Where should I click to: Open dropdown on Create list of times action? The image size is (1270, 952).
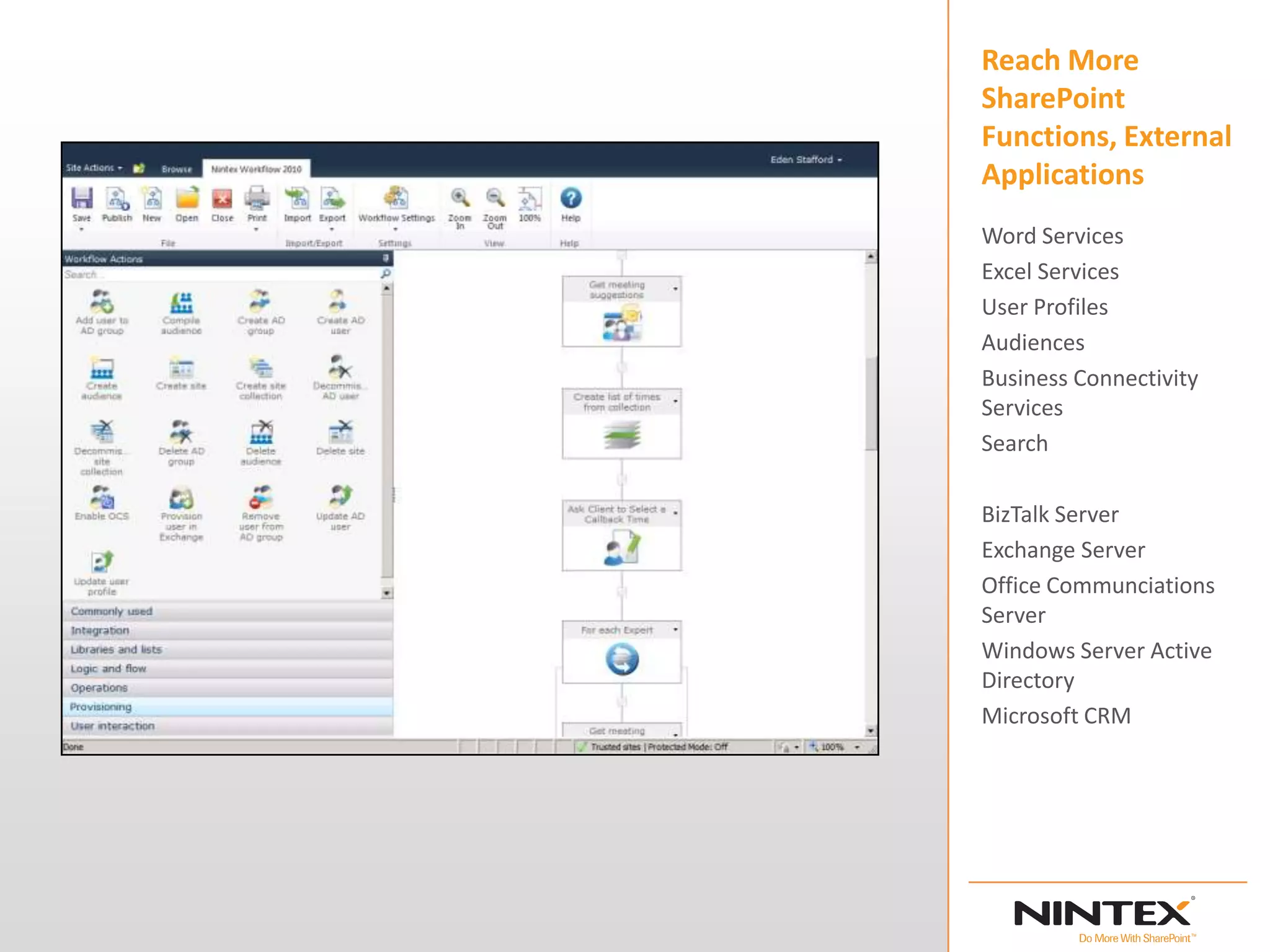(x=675, y=401)
